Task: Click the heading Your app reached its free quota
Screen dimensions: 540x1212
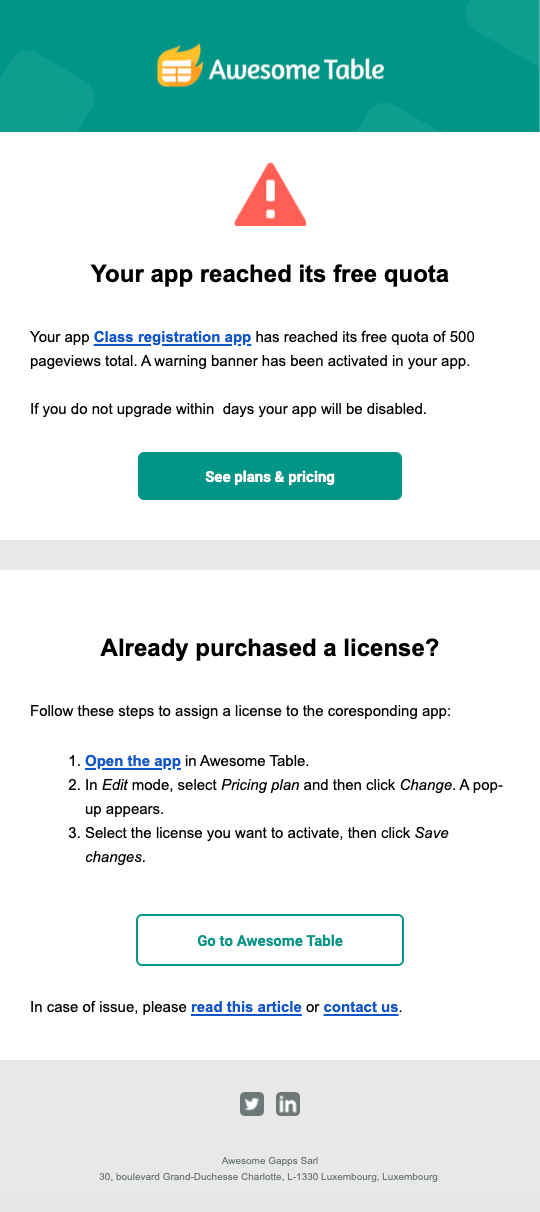Action: [x=270, y=274]
